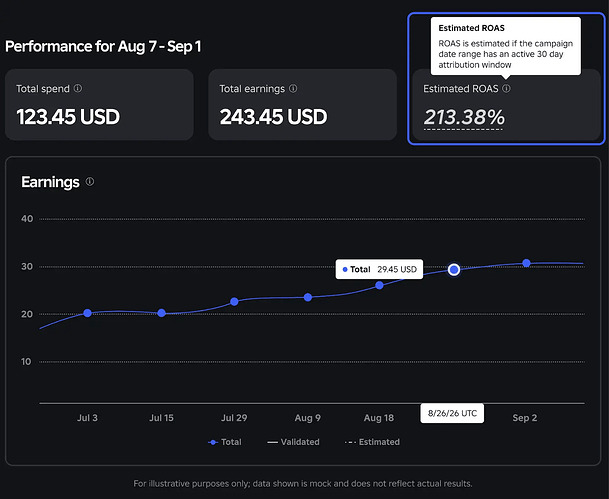Click the Earnings chart info icon
The height and width of the screenshot is (499, 609).
point(90,181)
